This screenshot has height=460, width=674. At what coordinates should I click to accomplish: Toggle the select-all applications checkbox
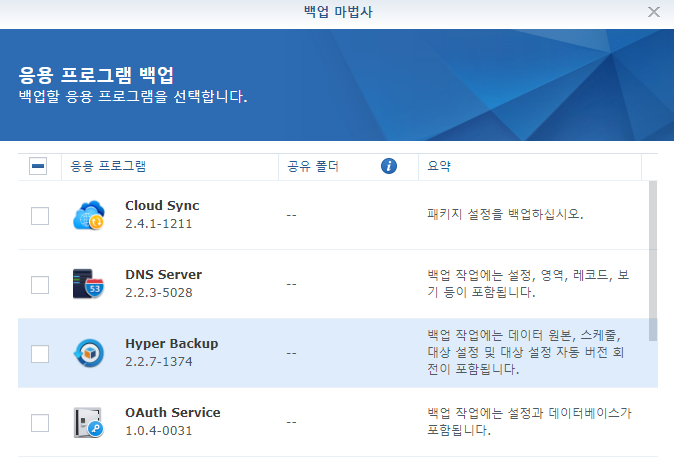tap(38, 166)
